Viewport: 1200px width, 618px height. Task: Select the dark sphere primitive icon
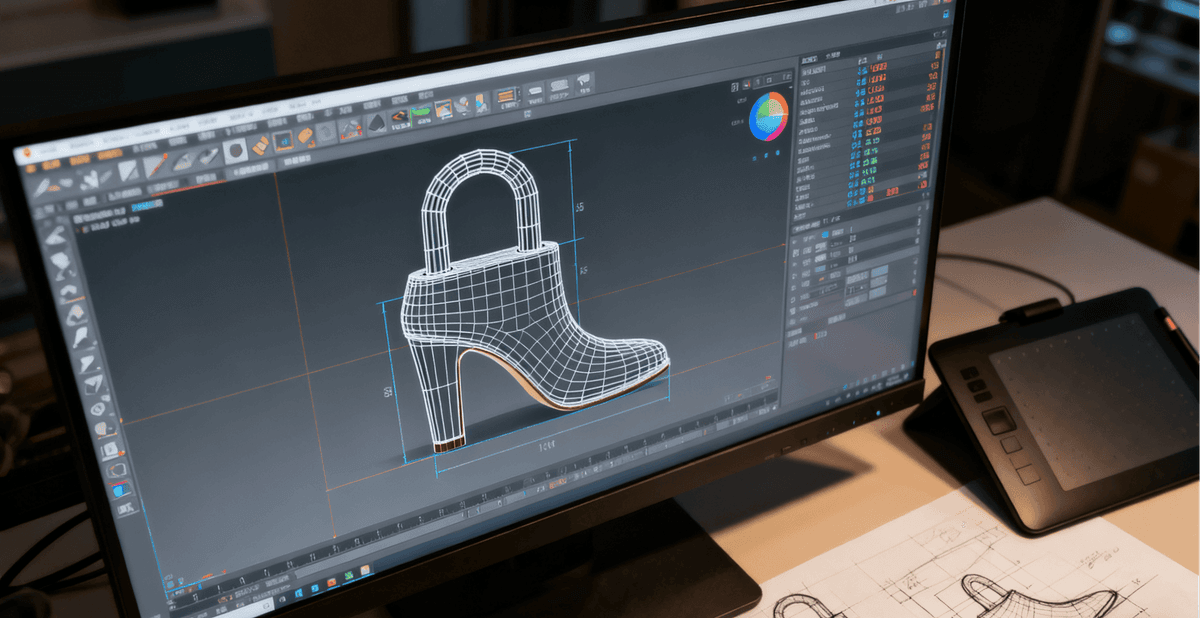click(235, 151)
